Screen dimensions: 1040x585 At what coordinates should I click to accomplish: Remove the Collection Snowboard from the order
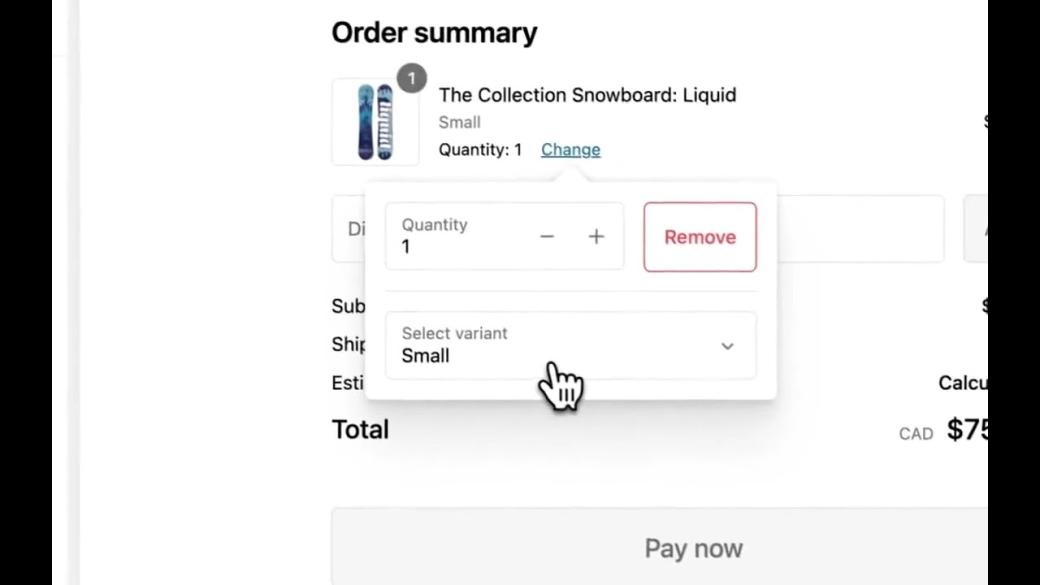(700, 237)
